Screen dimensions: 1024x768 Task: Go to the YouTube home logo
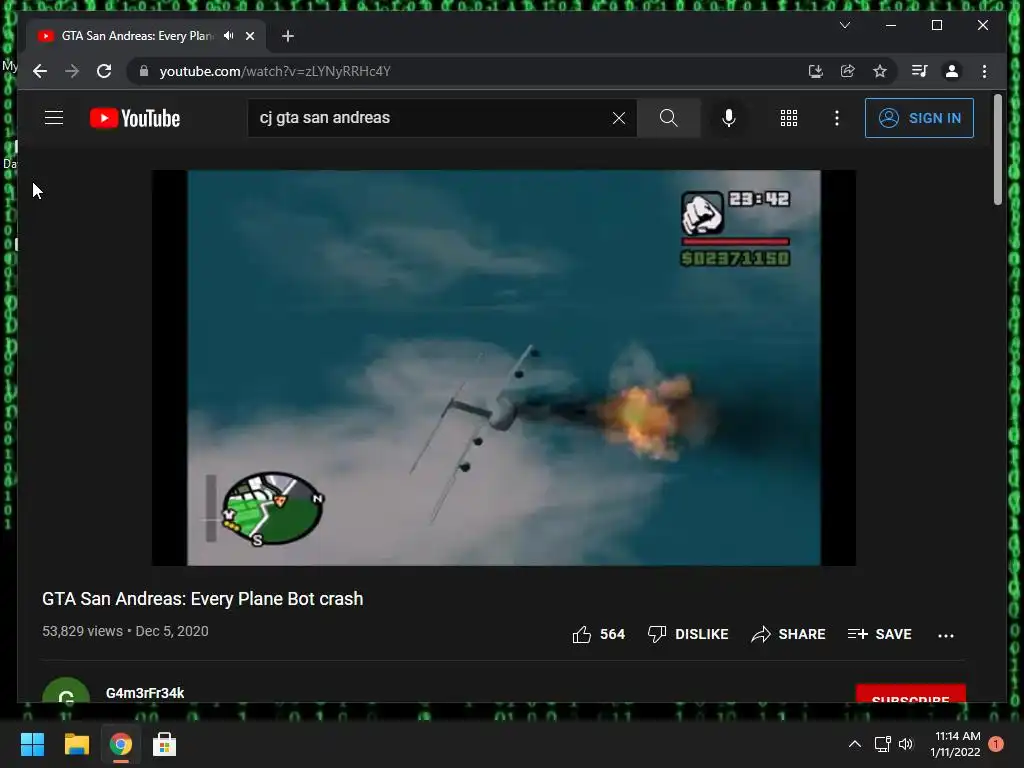pyautogui.click(x=135, y=118)
